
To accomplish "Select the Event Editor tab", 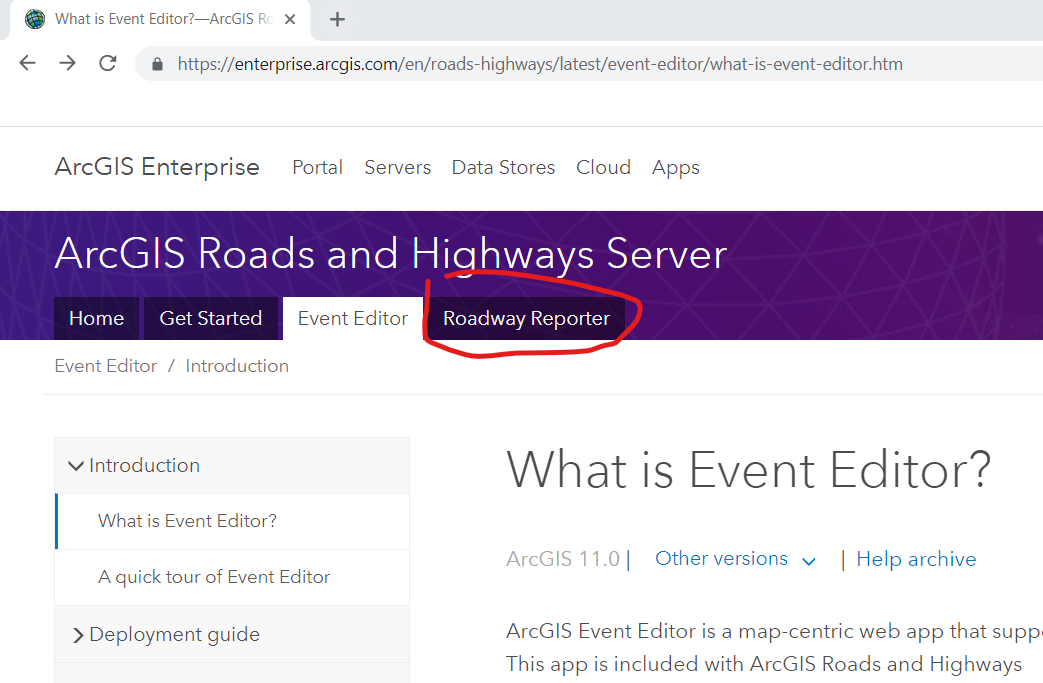I will [353, 319].
